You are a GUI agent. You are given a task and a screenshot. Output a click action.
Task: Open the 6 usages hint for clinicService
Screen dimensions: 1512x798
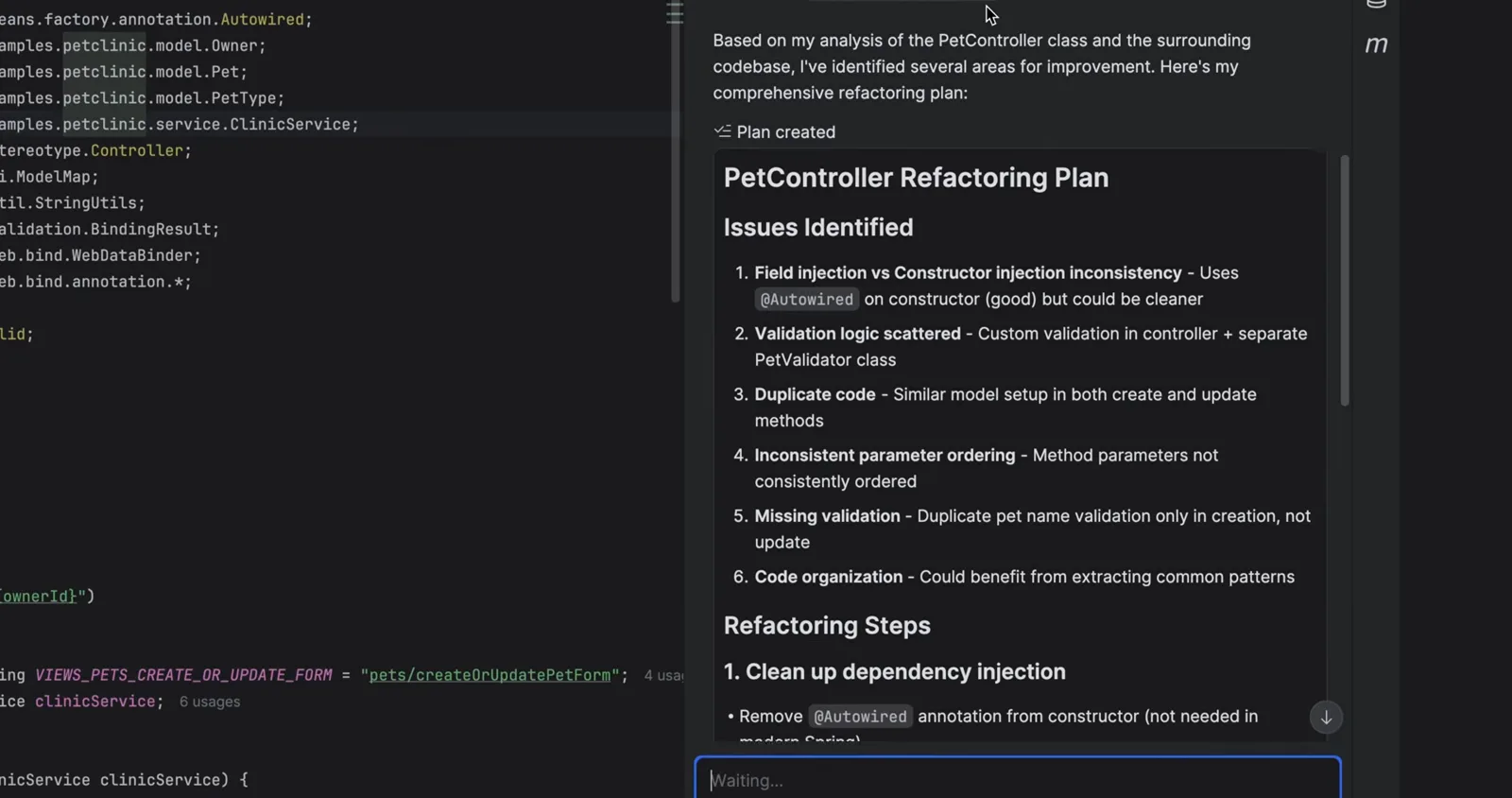click(x=210, y=702)
